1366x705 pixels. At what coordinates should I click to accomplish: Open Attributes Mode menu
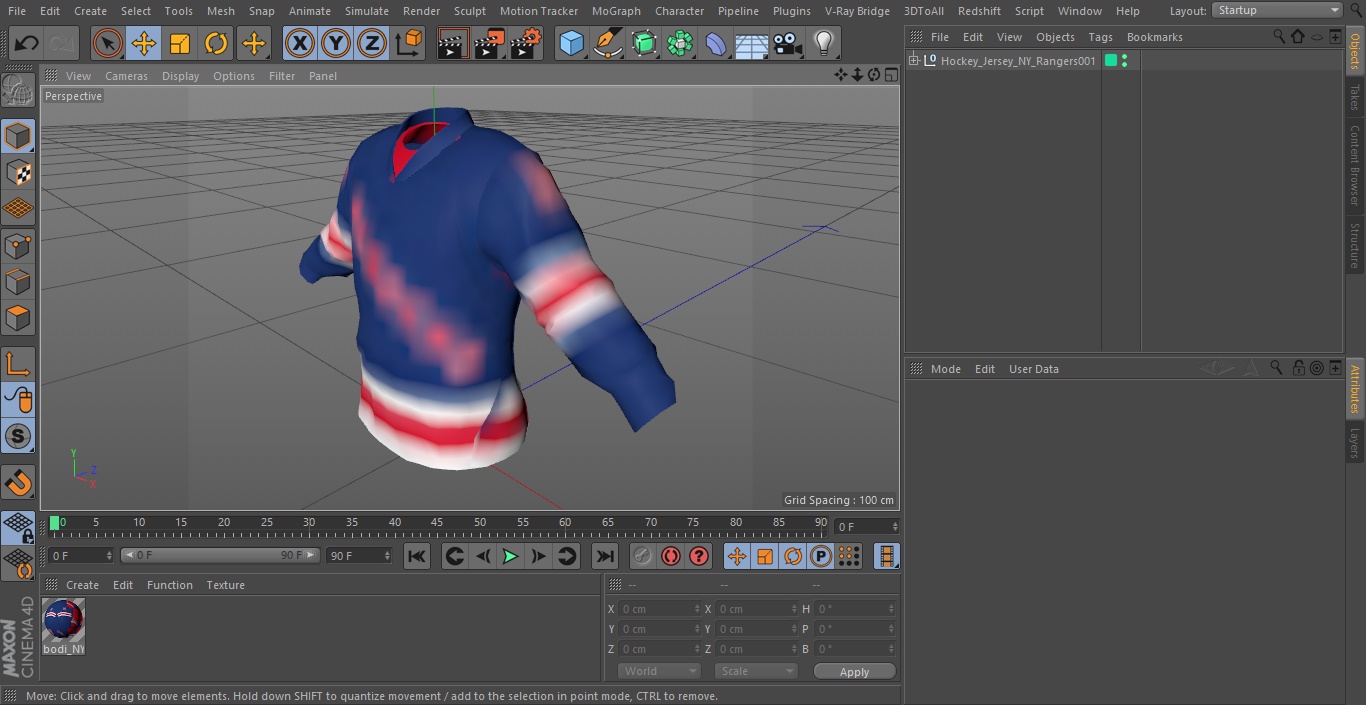pos(945,369)
